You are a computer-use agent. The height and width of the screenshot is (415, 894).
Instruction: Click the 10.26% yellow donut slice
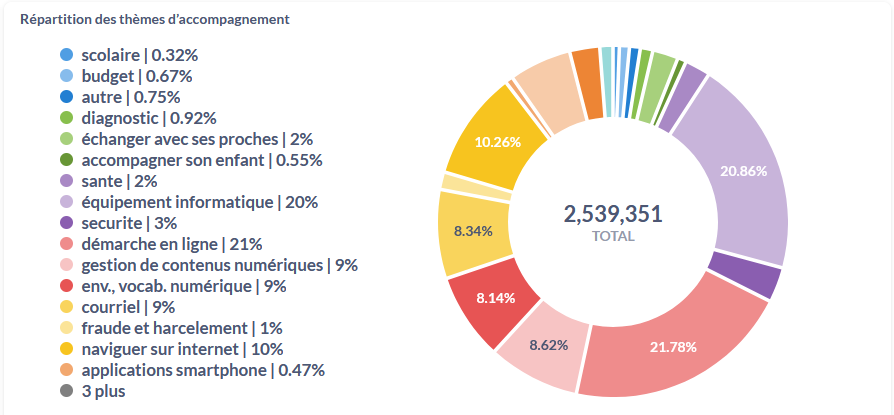(x=497, y=142)
